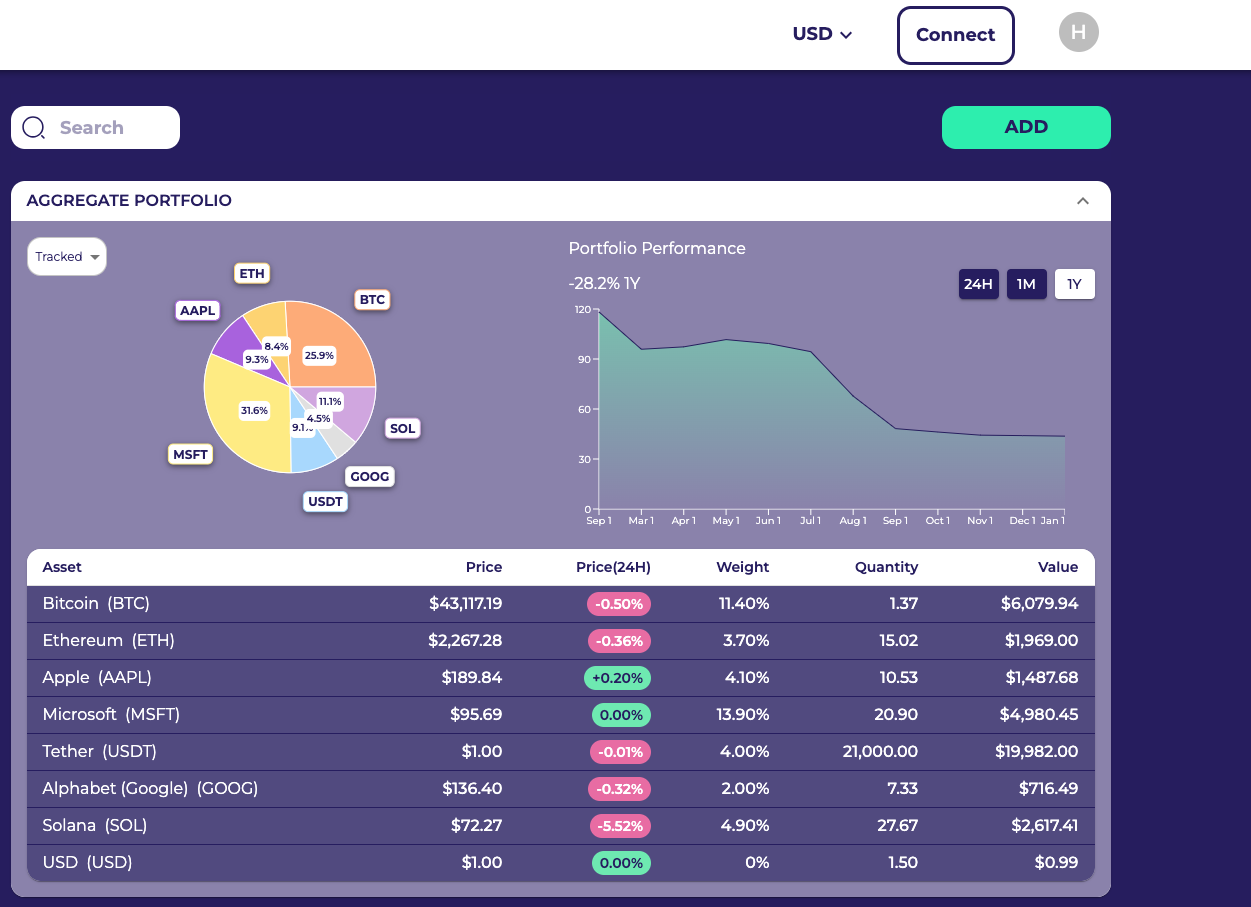Image resolution: width=1251 pixels, height=907 pixels.
Task: Click the ADD button
Action: 1026,127
